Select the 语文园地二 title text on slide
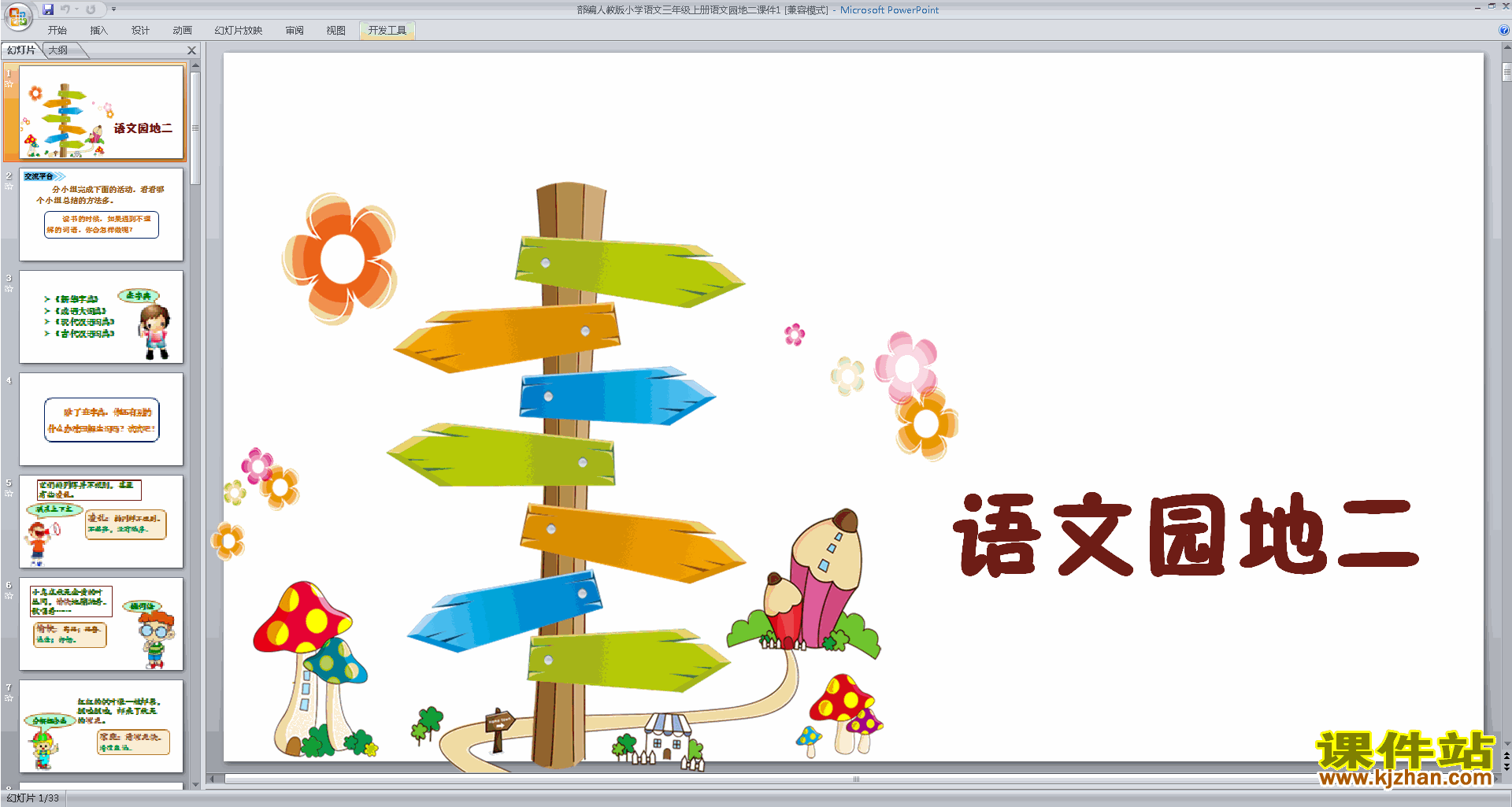 1186,535
